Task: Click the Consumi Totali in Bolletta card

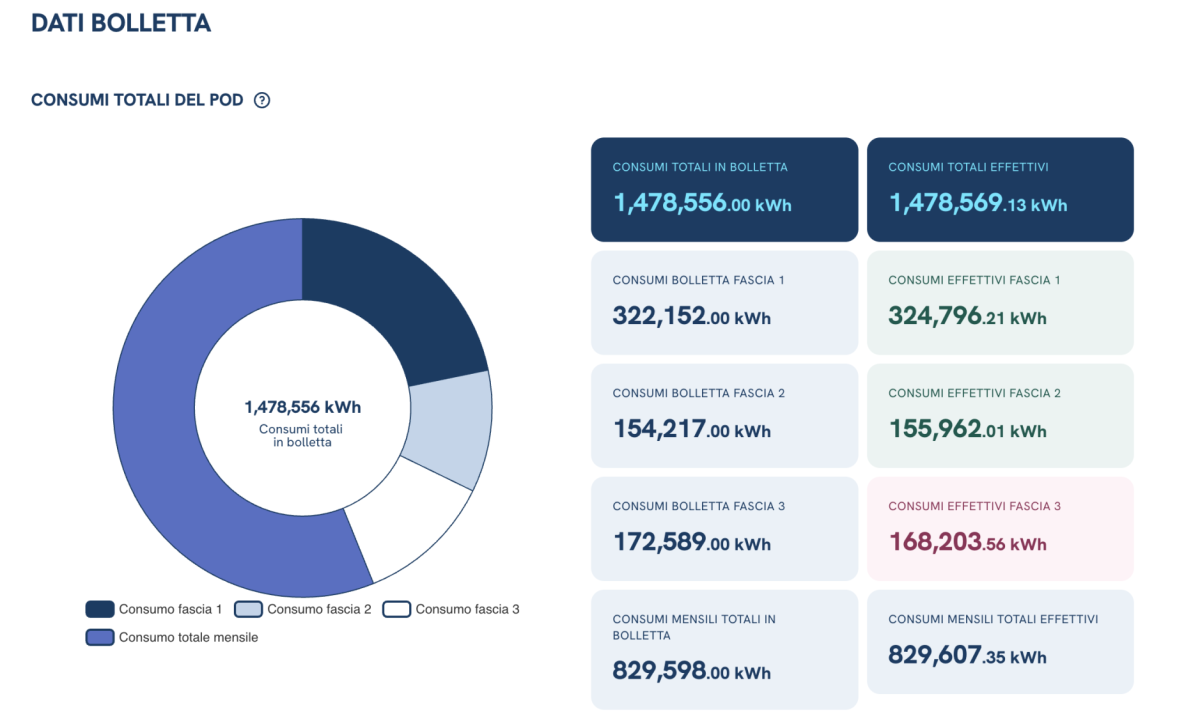Action: (724, 190)
